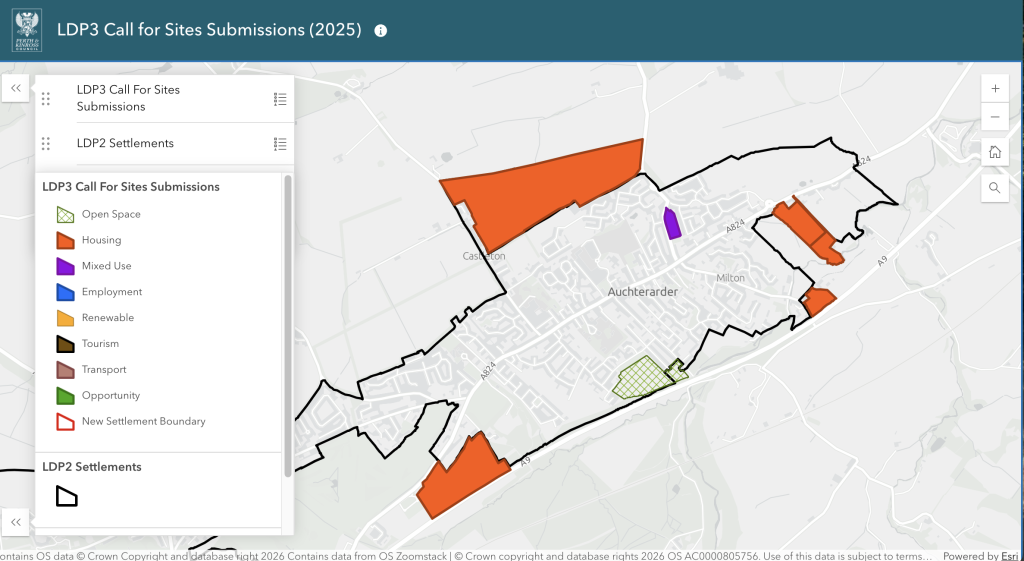Screen dimensions: 1024x561
Task: Click the hatched green Open Space polygon
Action: pos(643,378)
